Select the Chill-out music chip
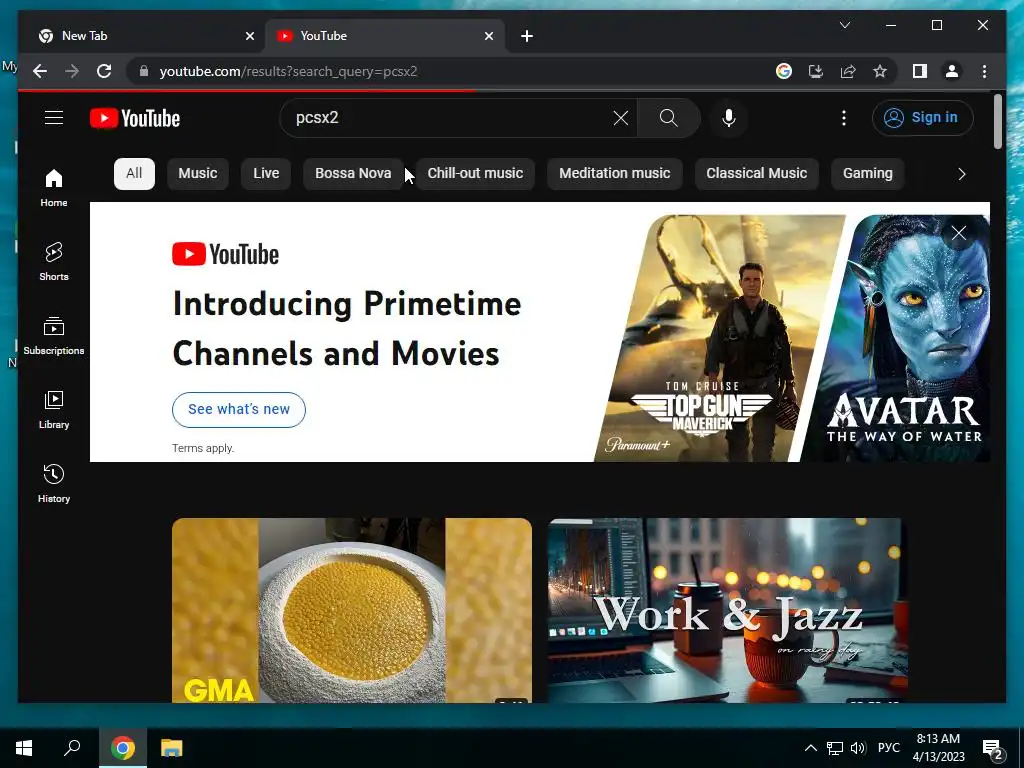This screenshot has height=768, width=1024. click(475, 174)
